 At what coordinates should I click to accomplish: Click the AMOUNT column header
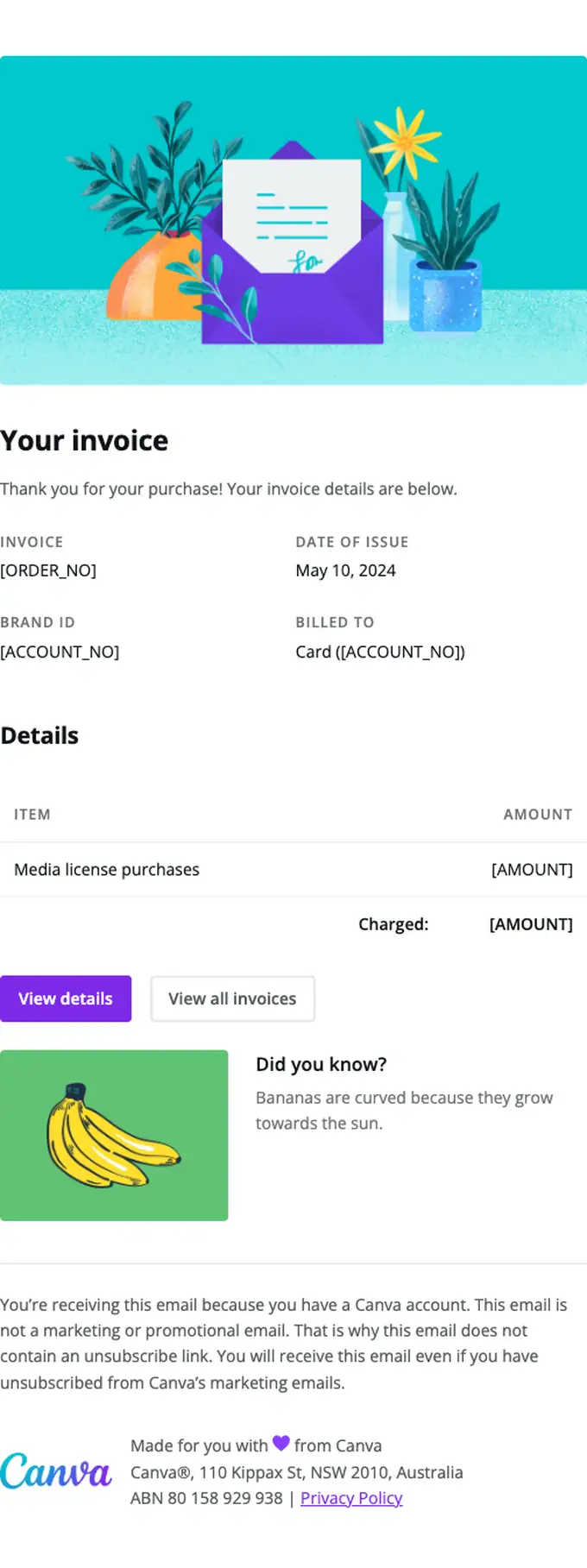[x=538, y=815]
